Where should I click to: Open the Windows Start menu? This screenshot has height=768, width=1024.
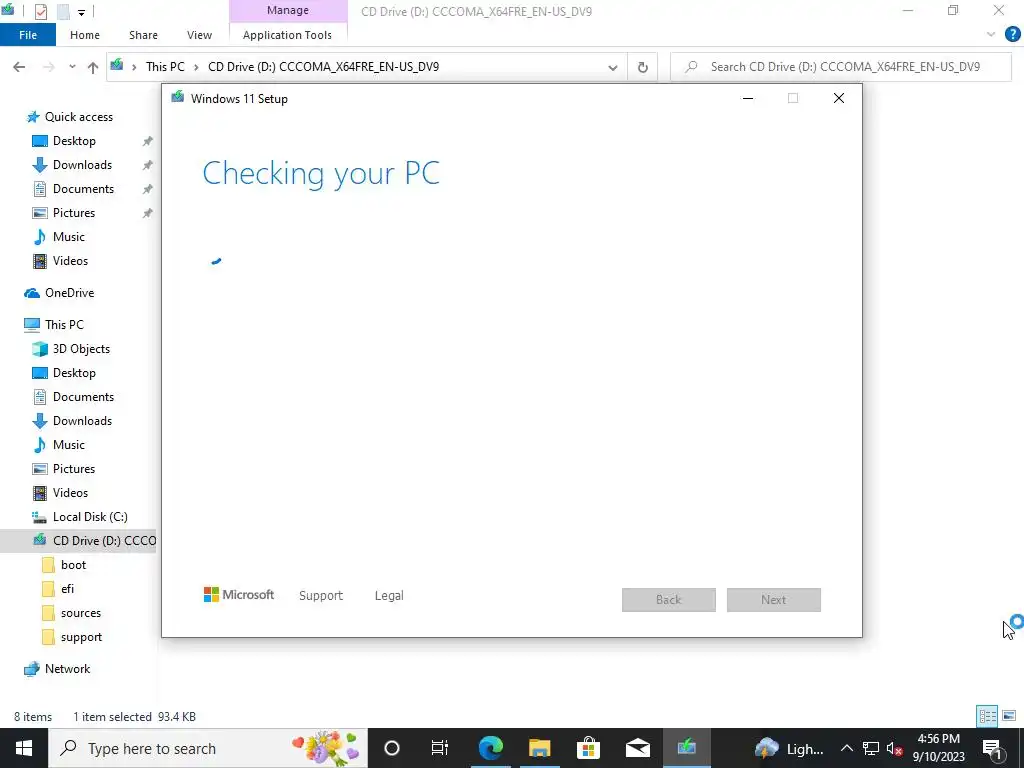pyautogui.click(x=24, y=748)
